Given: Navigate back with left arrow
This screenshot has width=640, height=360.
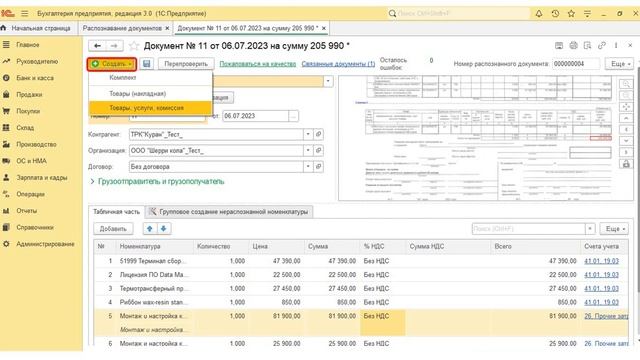Looking at the screenshot, I should (x=98, y=46).
